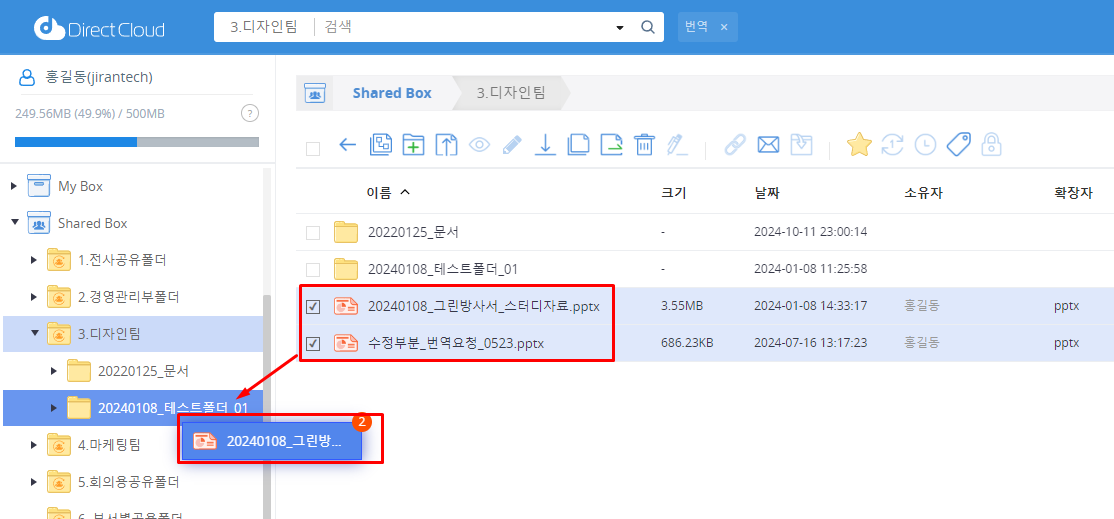The image size is (1114, 519).
Task: Expand the 4.마케팅팀 folder arrow
Action: tap(35, 445)
